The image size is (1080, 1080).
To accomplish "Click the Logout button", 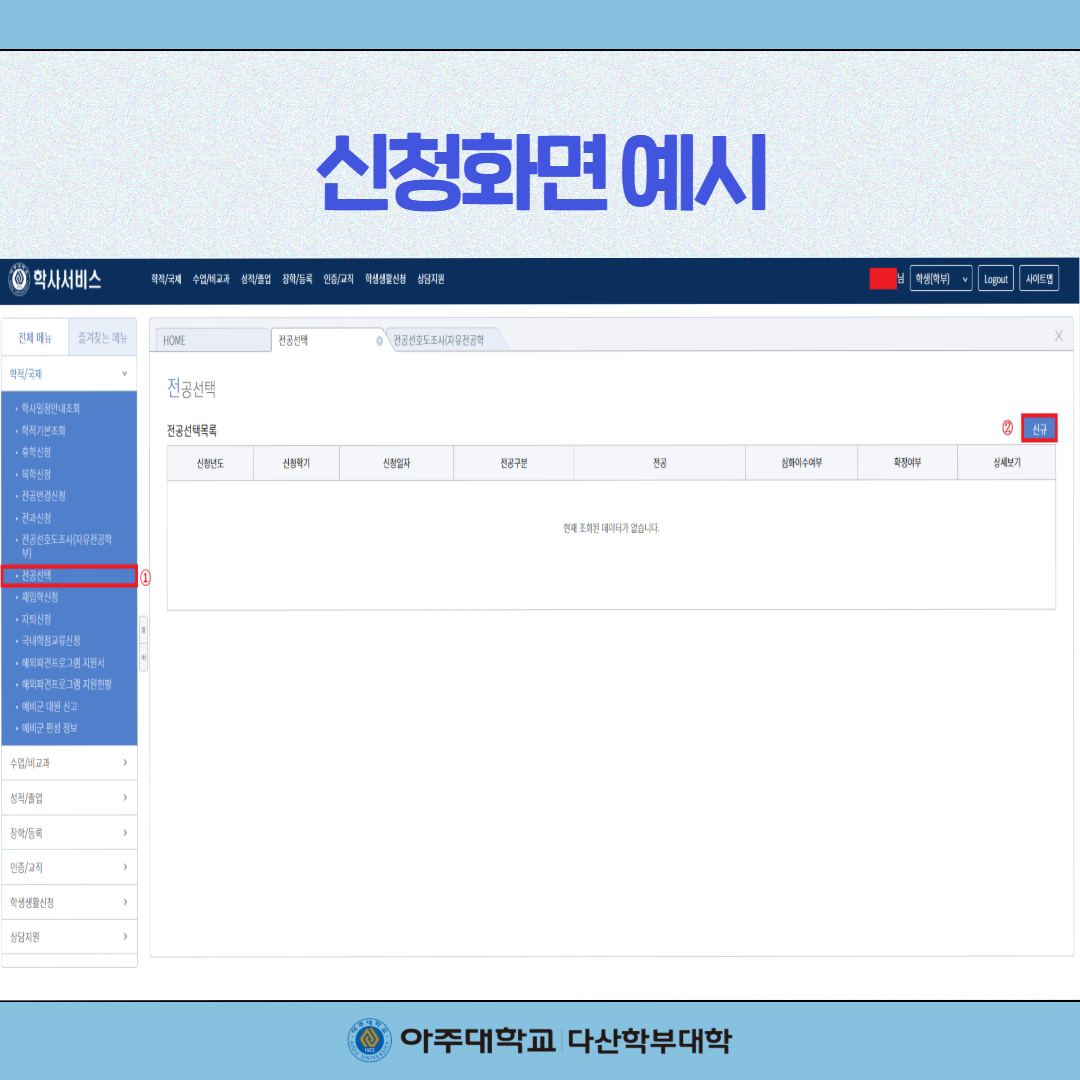I will click(995, 279).
